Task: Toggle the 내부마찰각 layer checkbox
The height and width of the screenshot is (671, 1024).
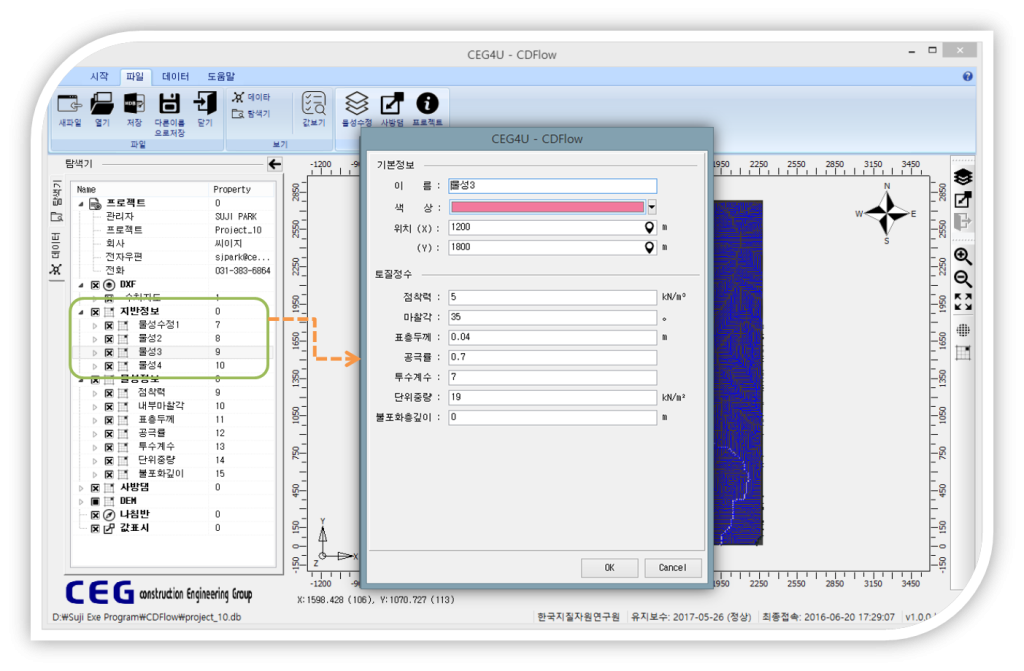Action: pos(109,406)
